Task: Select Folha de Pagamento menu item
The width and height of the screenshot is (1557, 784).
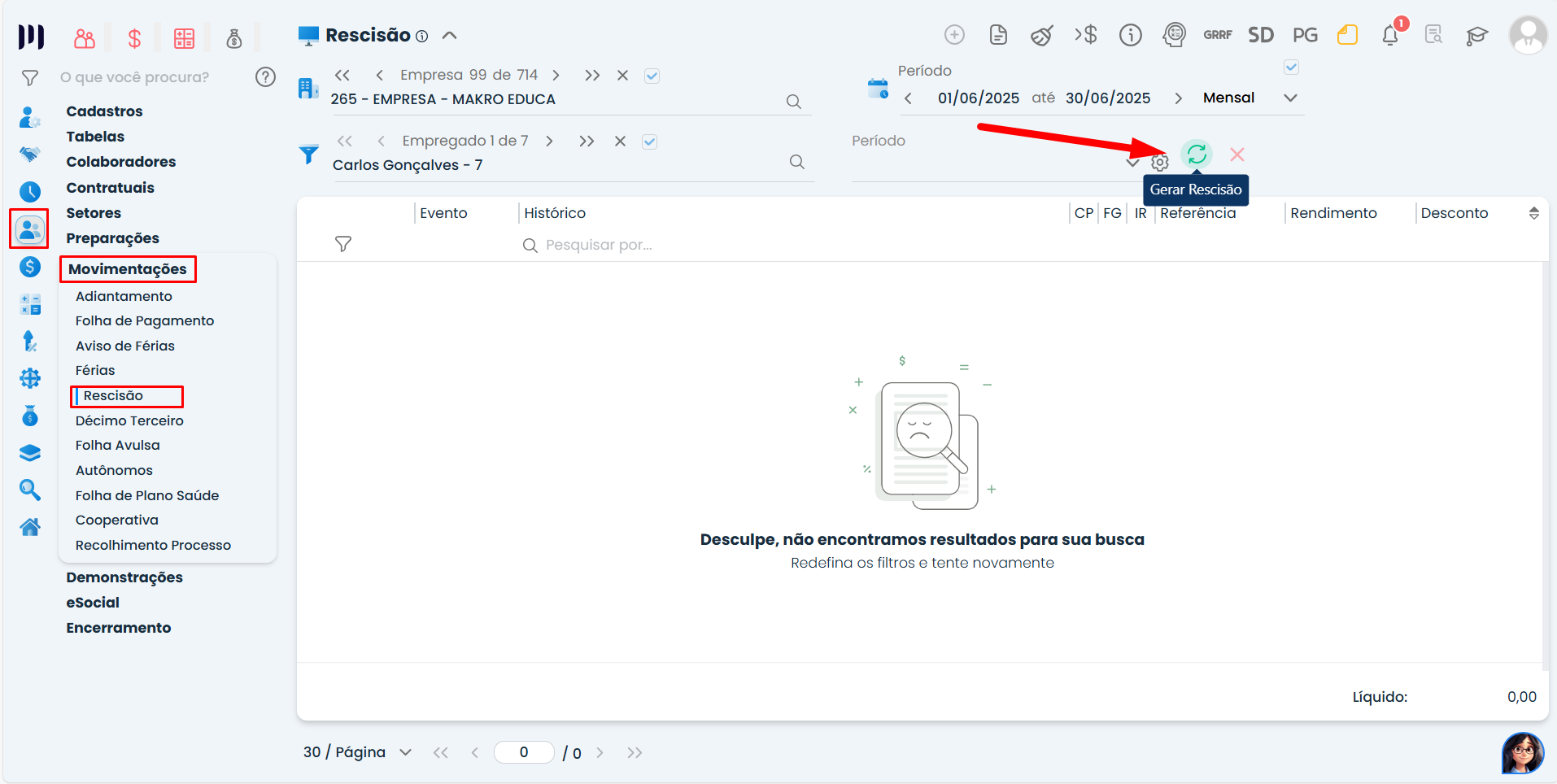Action: (x=145, y=321)
